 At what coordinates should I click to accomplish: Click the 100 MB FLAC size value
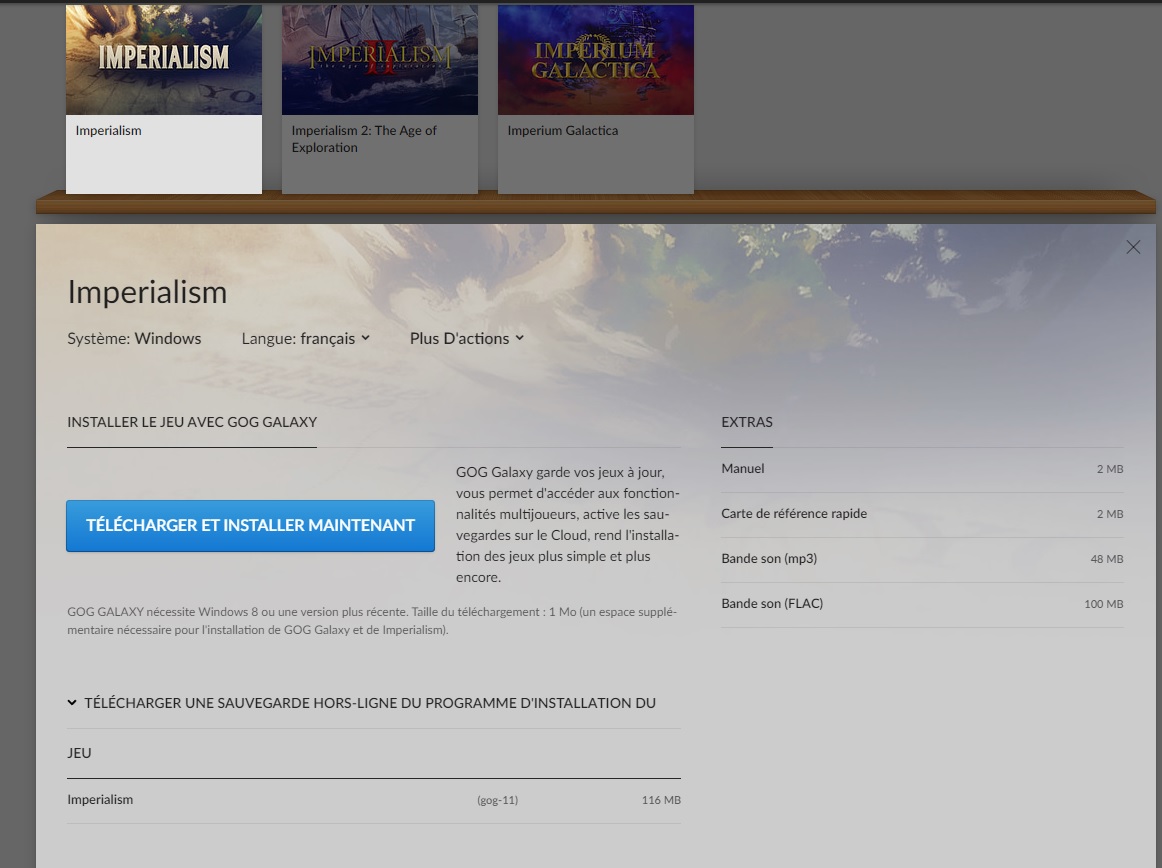tap(1103, 604)
